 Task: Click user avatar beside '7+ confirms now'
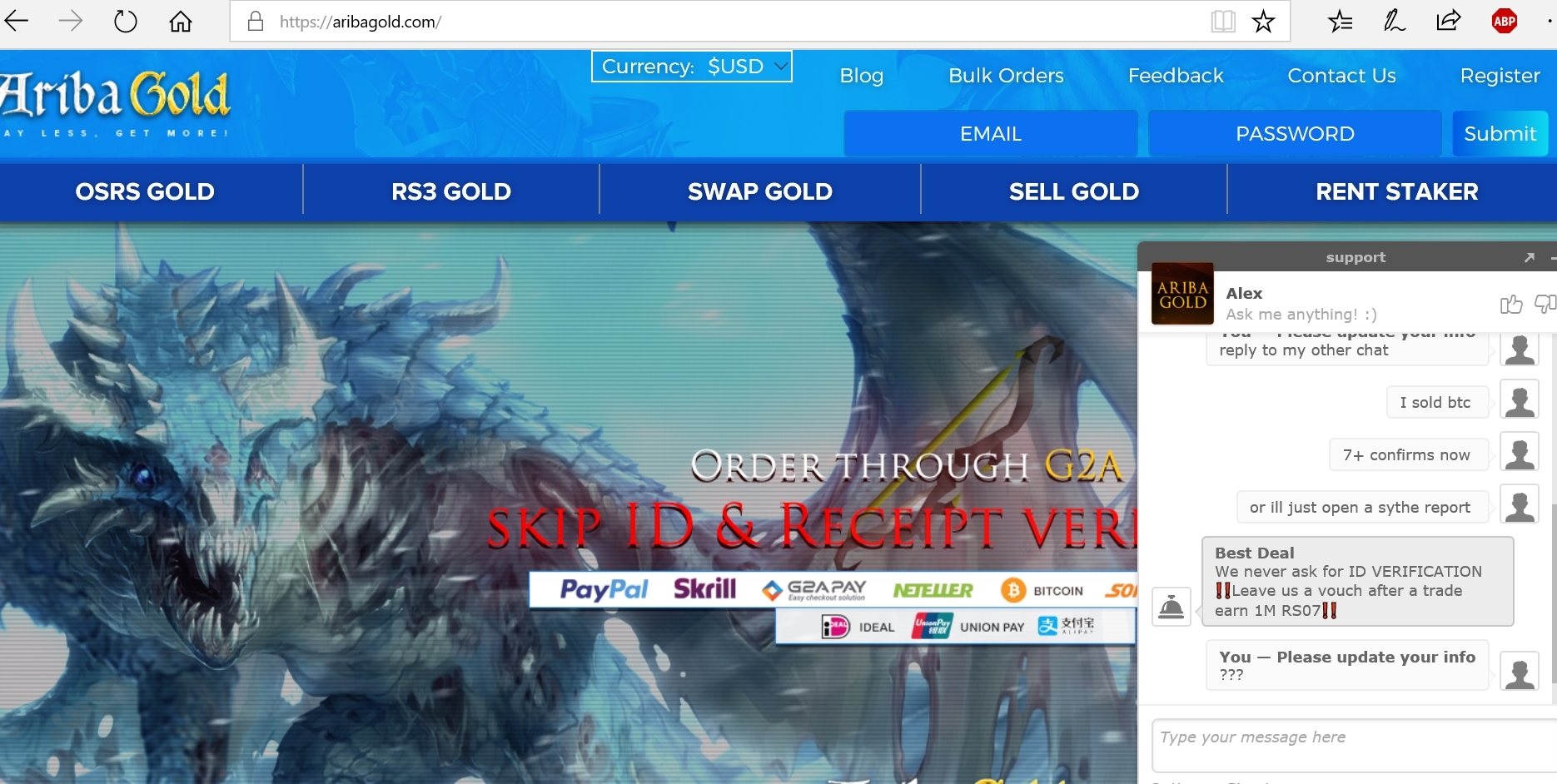[1520, 453]
